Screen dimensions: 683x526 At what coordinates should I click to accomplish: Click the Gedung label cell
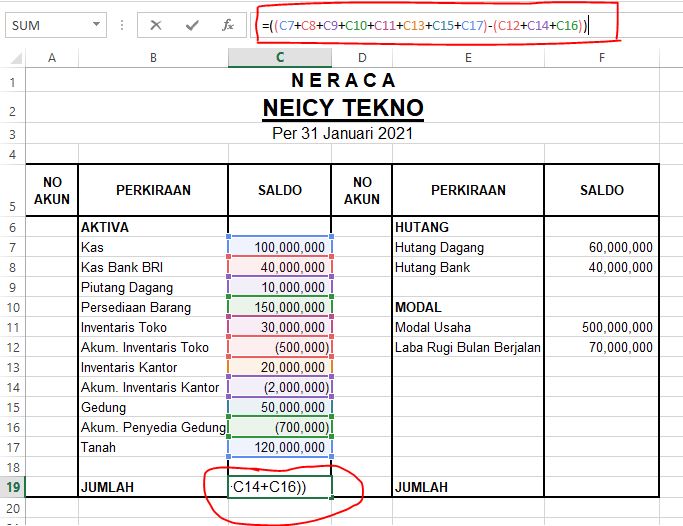[153, 407]
